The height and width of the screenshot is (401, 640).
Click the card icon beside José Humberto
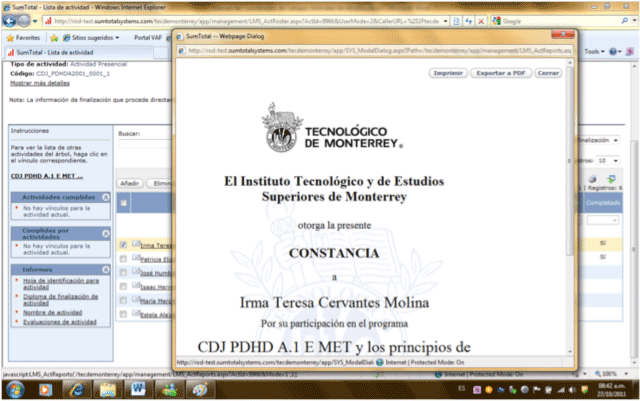pyautogui.click(x=136, y=272)
